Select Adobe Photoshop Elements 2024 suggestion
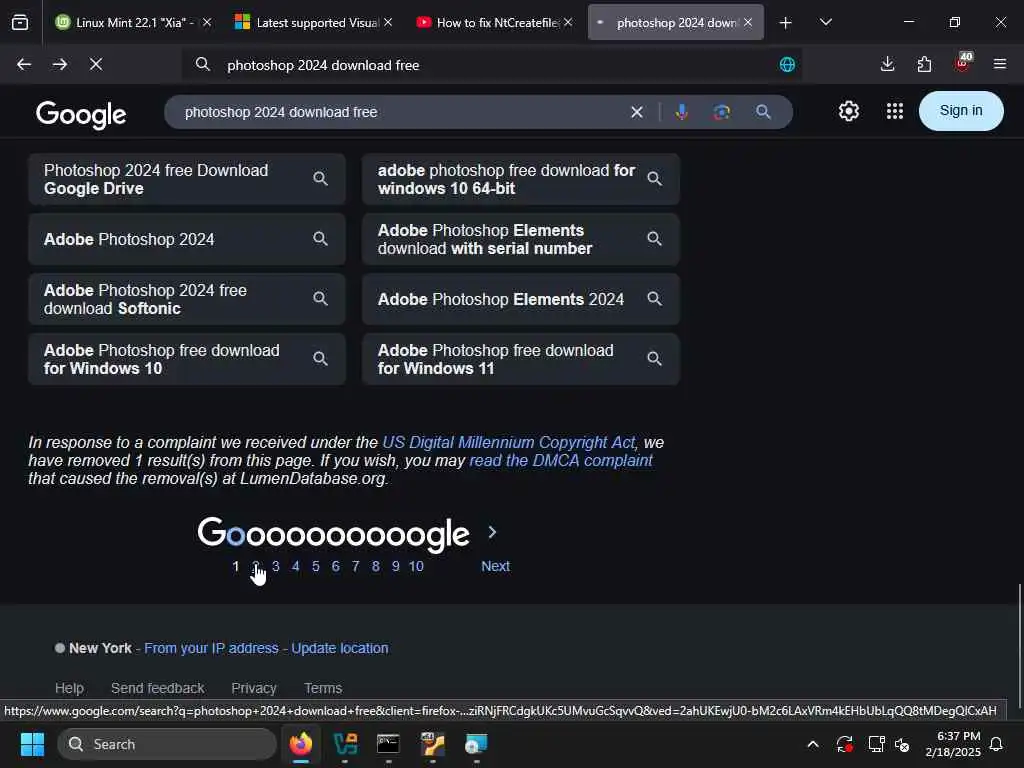This screenshot has width=1024, height=768. point(521,299)
